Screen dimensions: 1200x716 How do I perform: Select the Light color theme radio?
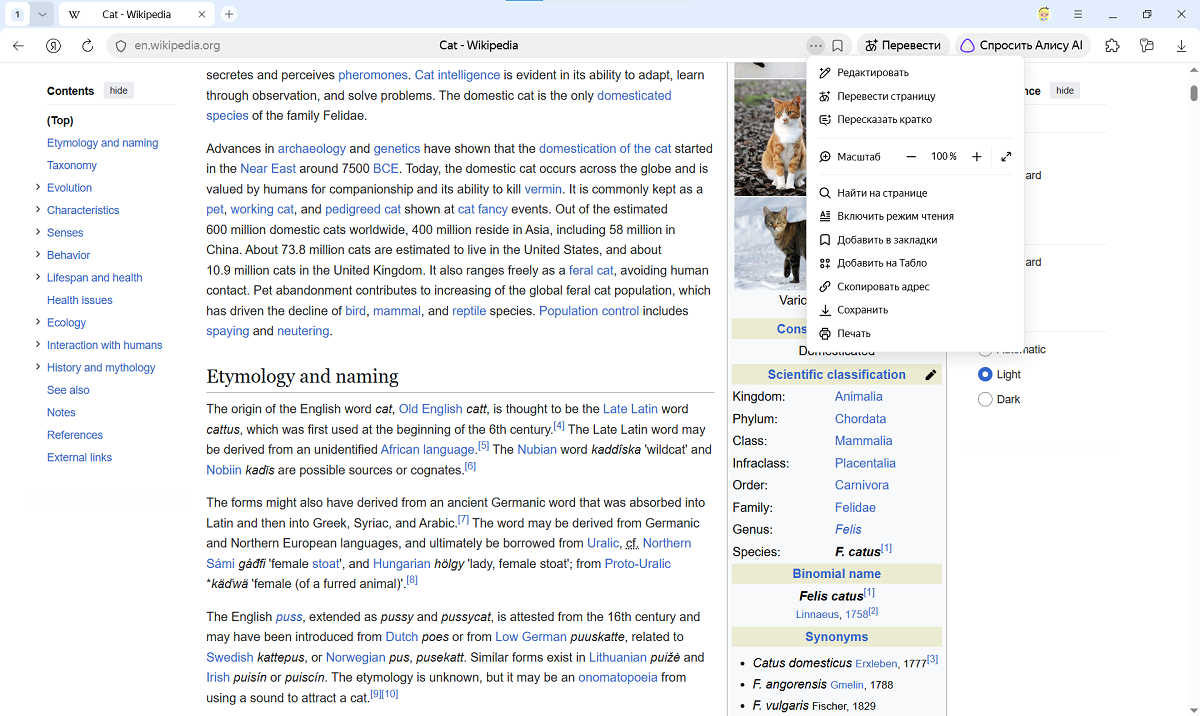[x=985, y=374]
